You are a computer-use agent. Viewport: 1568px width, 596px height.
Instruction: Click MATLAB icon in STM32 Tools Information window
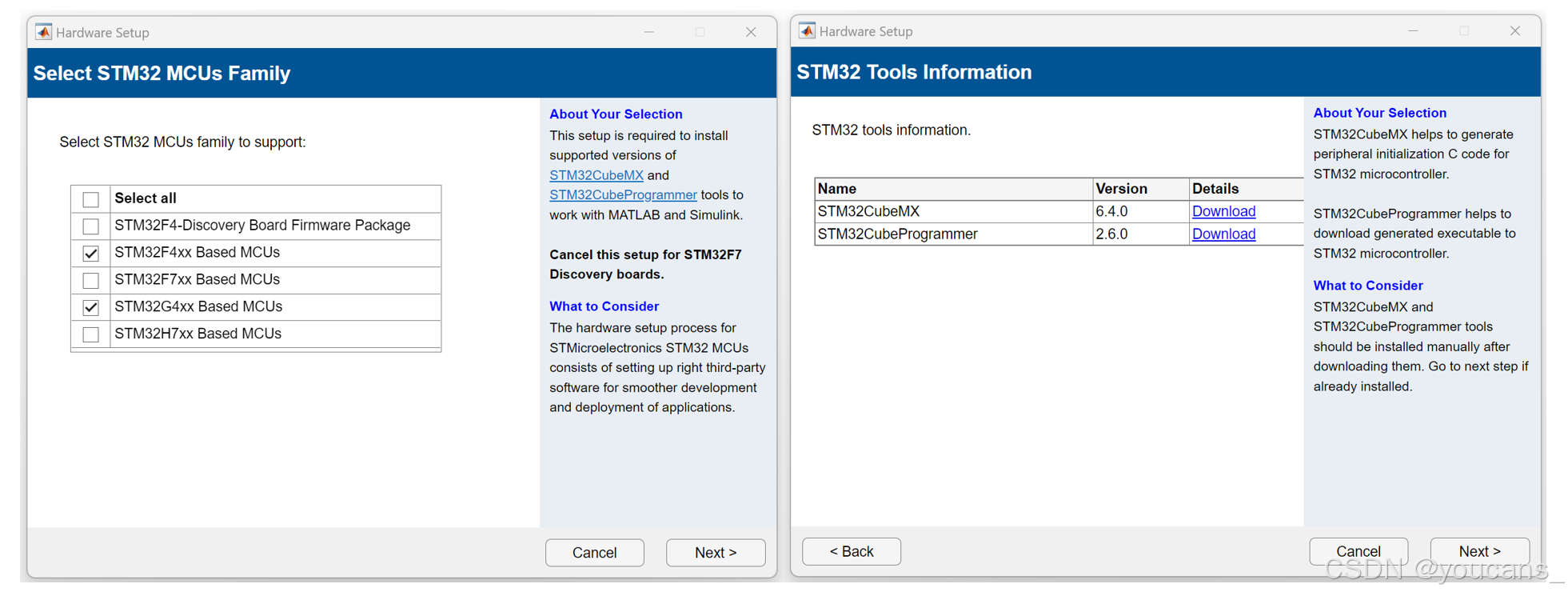[x=808, y=31]
